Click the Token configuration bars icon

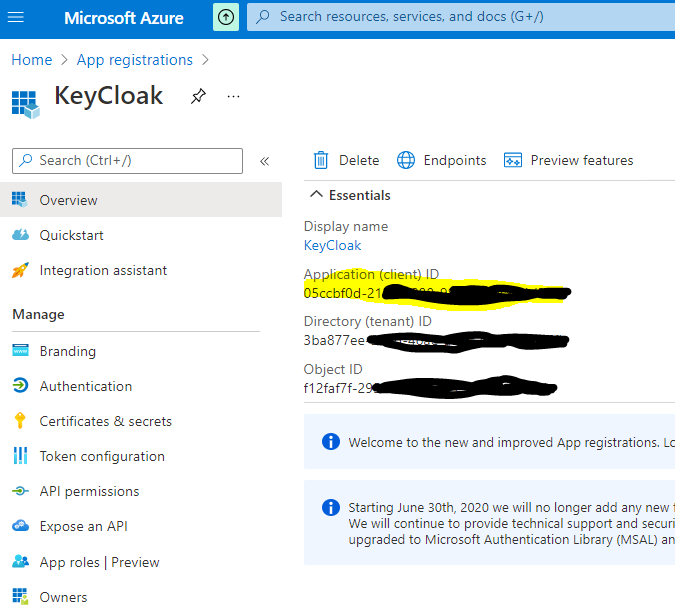point(20,455)
